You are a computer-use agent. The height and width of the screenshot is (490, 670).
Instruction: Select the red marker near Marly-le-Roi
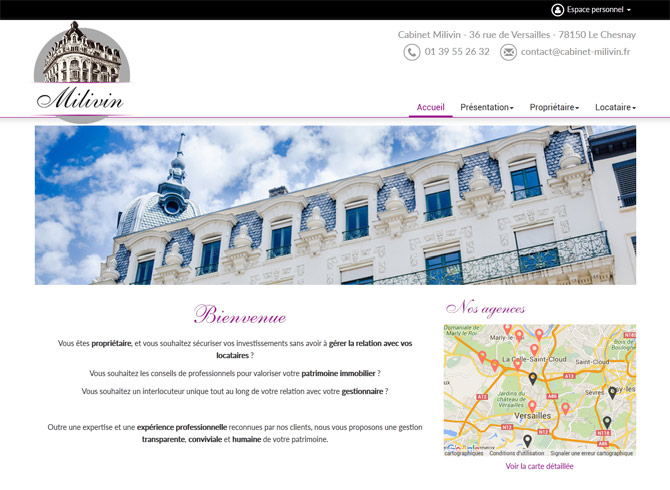(519, 336)
